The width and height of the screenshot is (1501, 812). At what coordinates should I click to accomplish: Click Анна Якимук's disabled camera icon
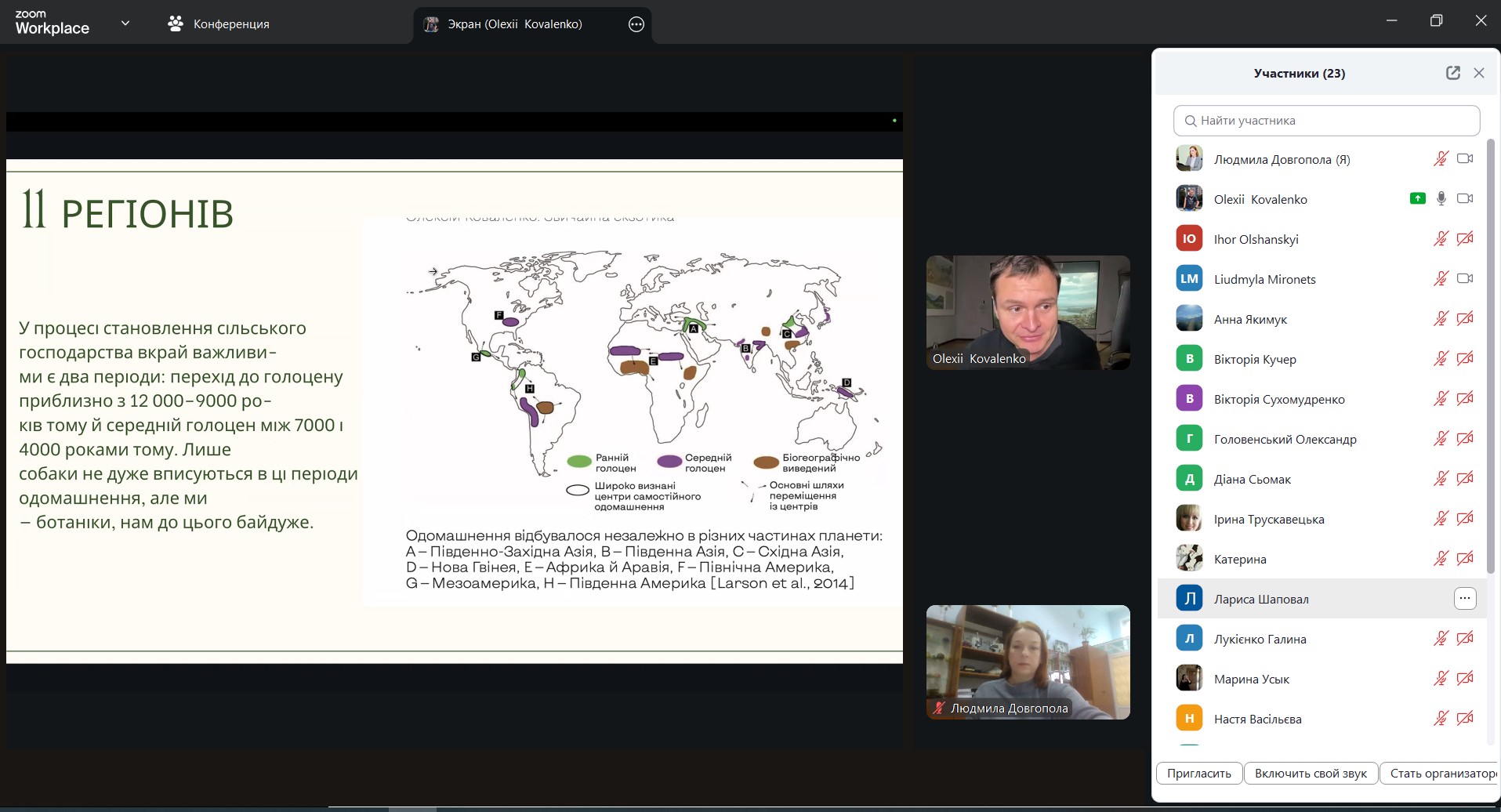point(1464,319)
